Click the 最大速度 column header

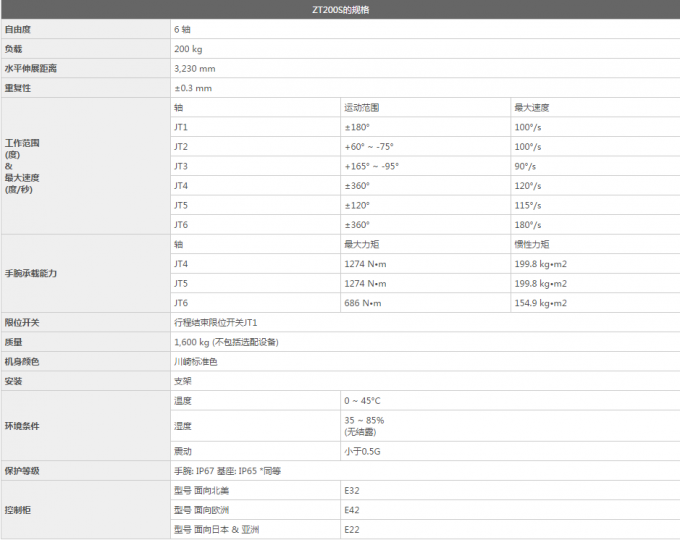(x=531, y=107)
